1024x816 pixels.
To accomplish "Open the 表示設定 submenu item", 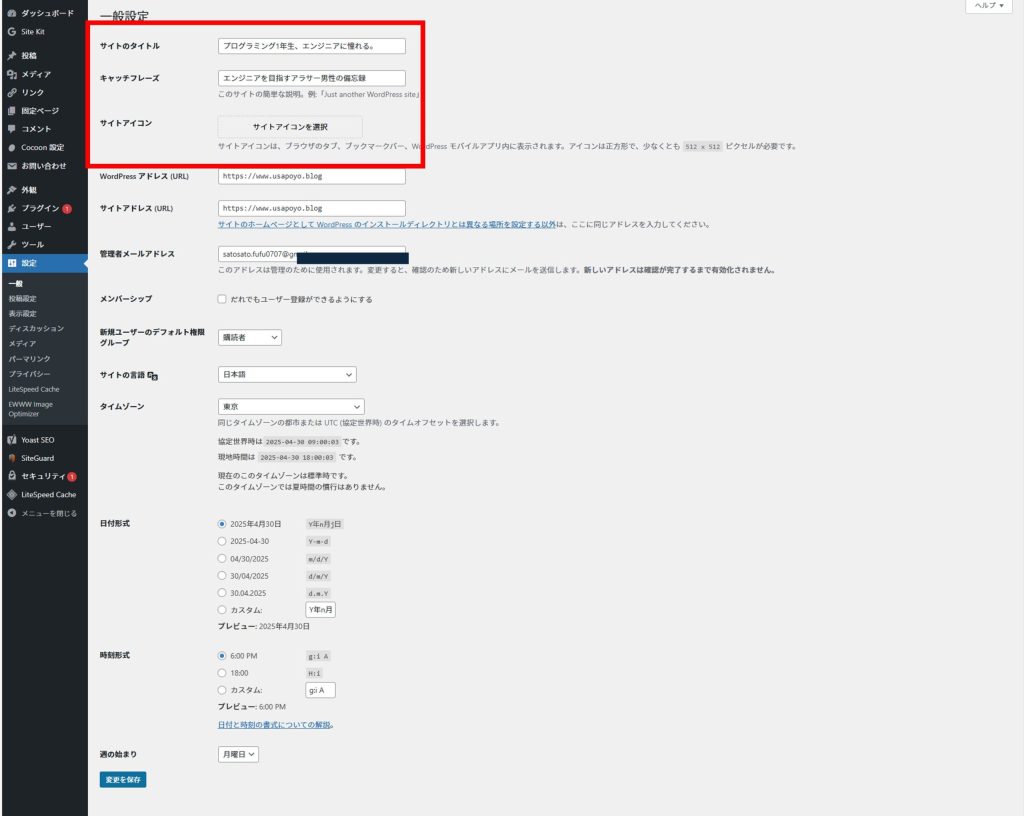I will click(22, 313).
